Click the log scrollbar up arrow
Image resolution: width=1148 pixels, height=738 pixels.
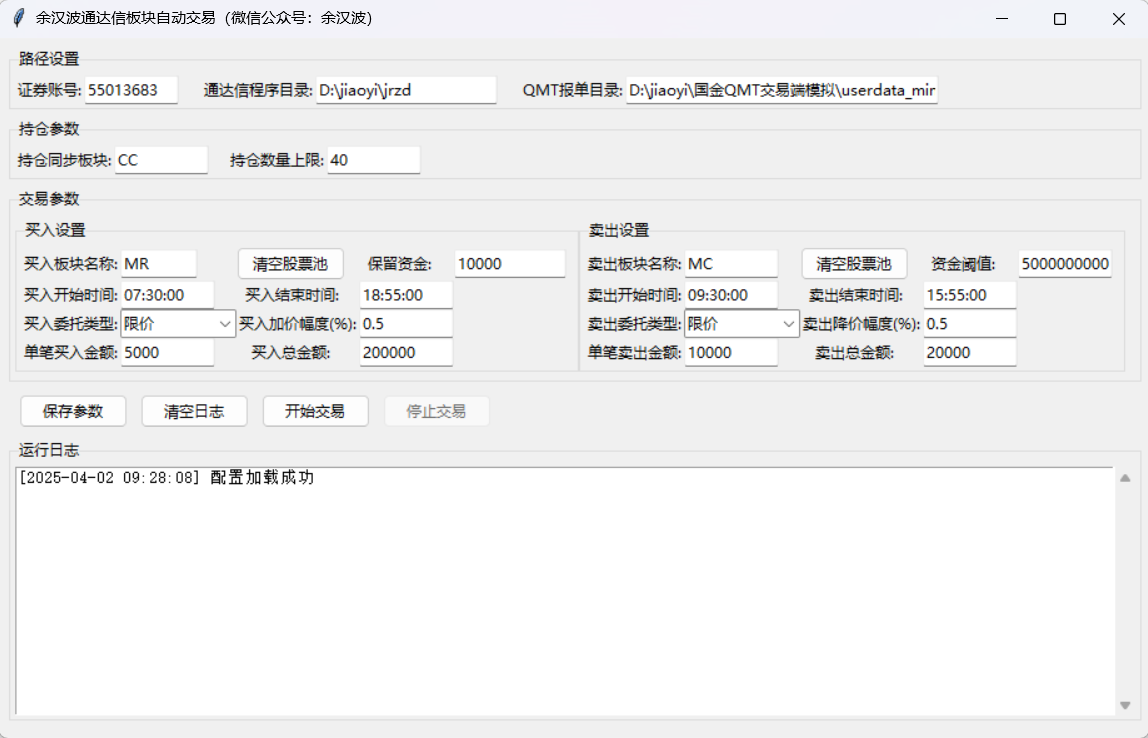click(1125, 478)
